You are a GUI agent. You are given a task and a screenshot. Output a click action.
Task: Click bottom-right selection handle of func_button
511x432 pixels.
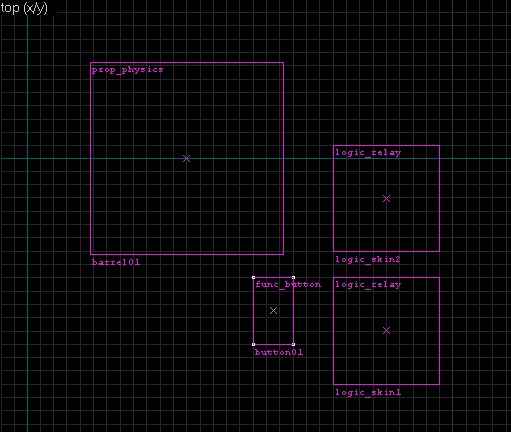pos(293,344)
